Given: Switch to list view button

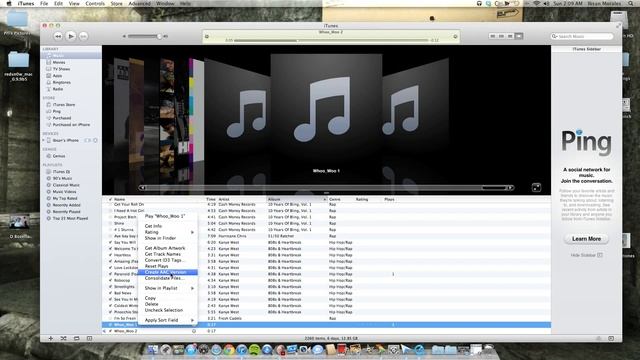Looking at the screenshot, I should [x=493, y=36].
